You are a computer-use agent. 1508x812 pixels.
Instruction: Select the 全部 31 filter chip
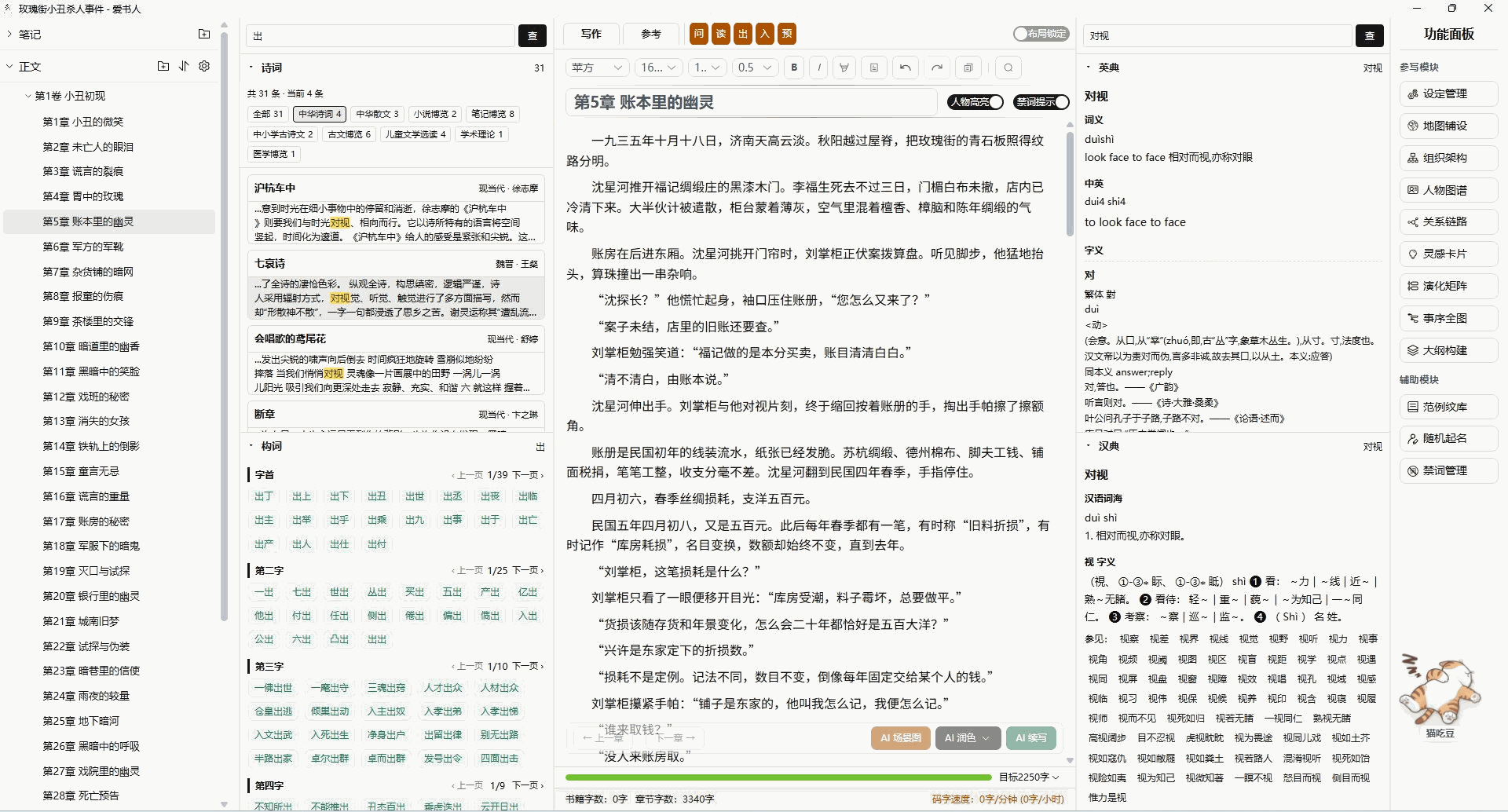268,114
